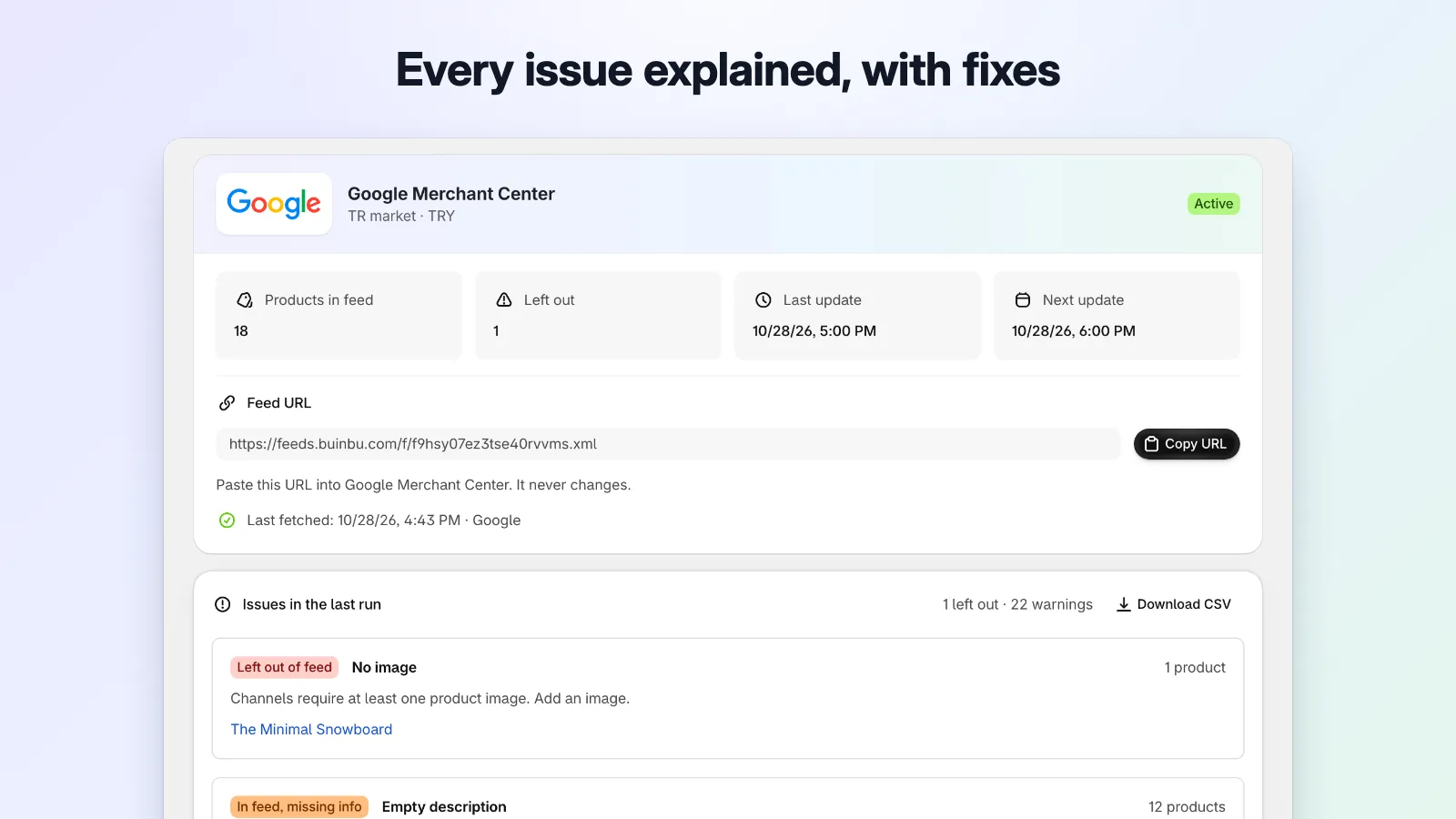This screenshot has width=1456, height=819.
Task: Click the 'Paste this URL into Google Merchant Center' hint
Action: [x=423, y=485]
